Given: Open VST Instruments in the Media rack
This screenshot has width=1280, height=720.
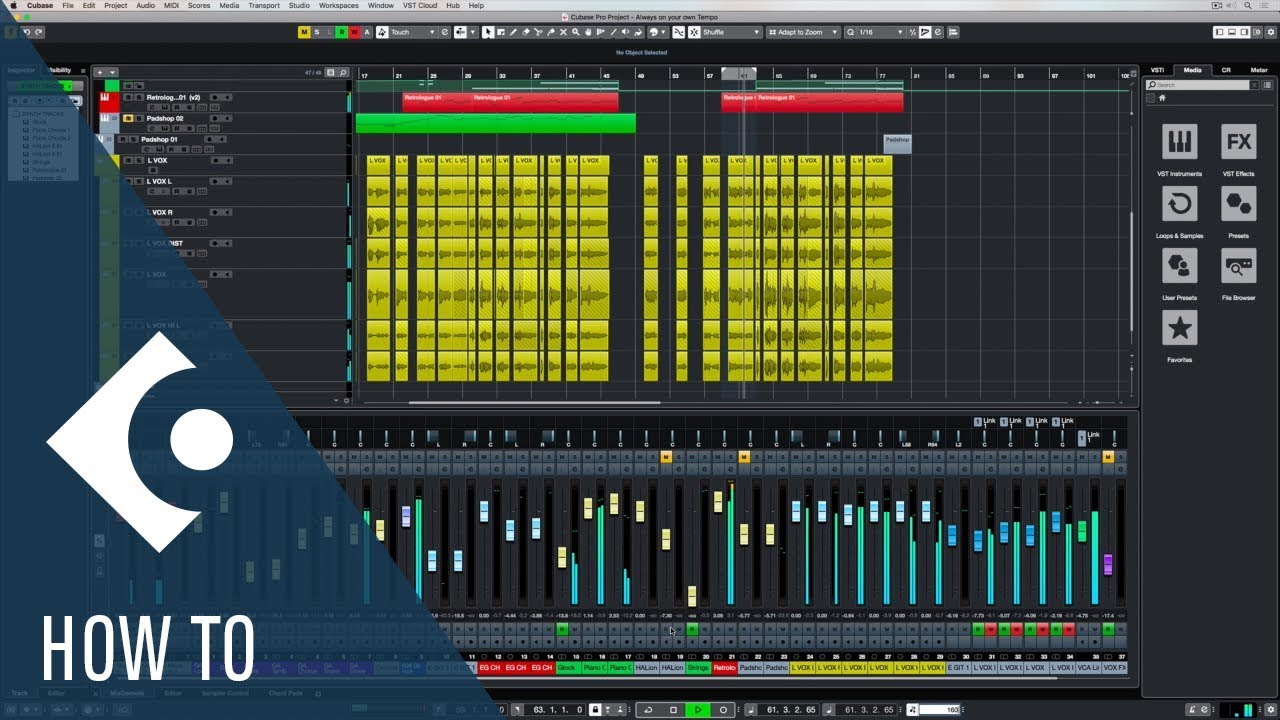Looking at the screenshot, I should click(1180, 142).
